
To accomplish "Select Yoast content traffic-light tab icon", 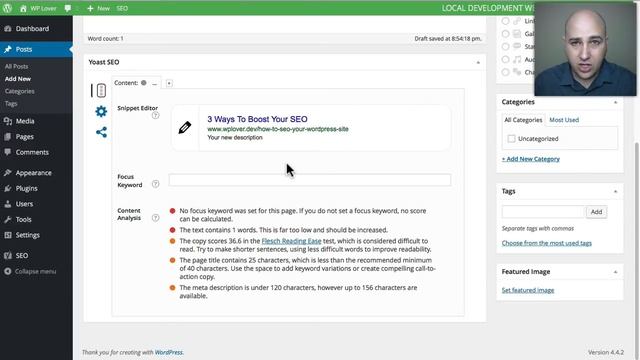I will point(101,91).
